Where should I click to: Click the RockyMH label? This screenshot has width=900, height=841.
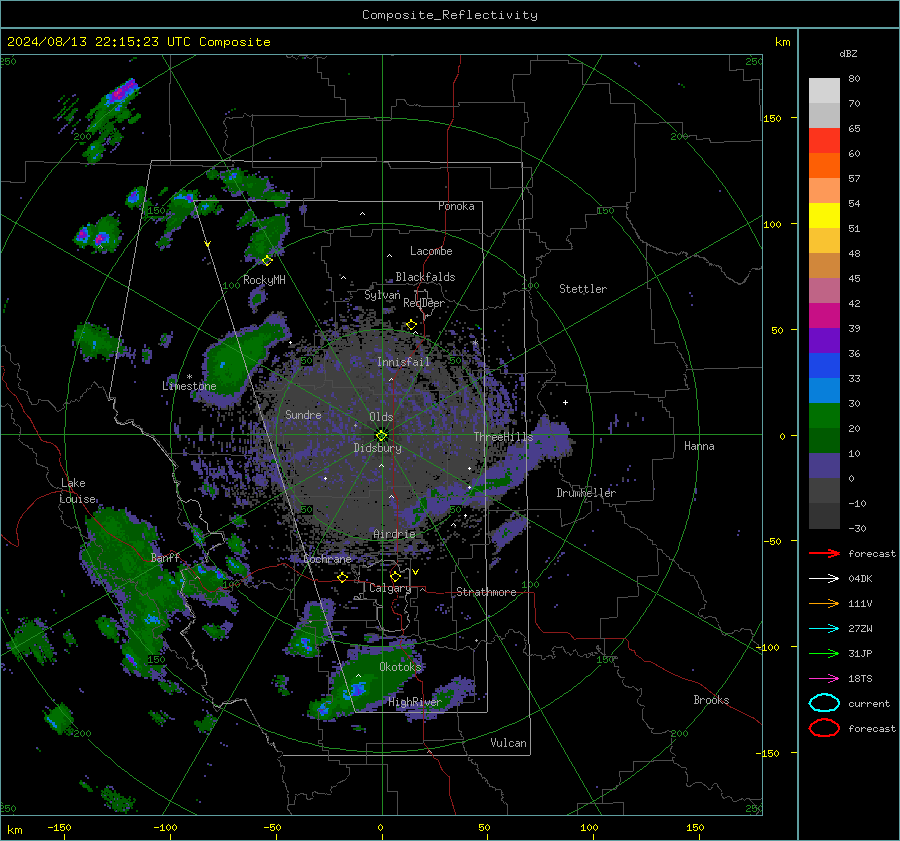tap(264, 280)
